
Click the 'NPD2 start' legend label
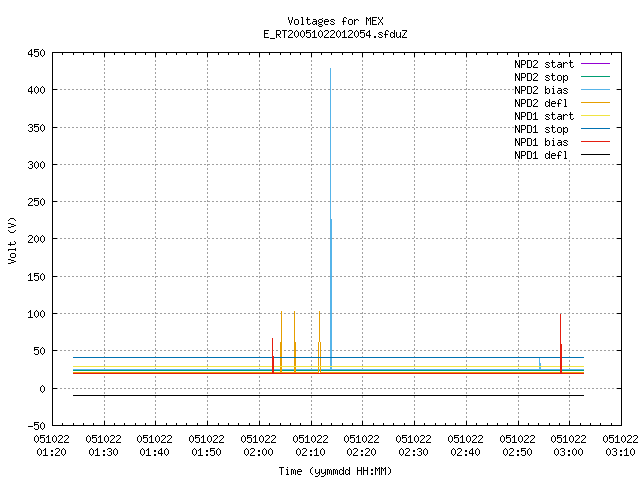(x=544, y=64)
